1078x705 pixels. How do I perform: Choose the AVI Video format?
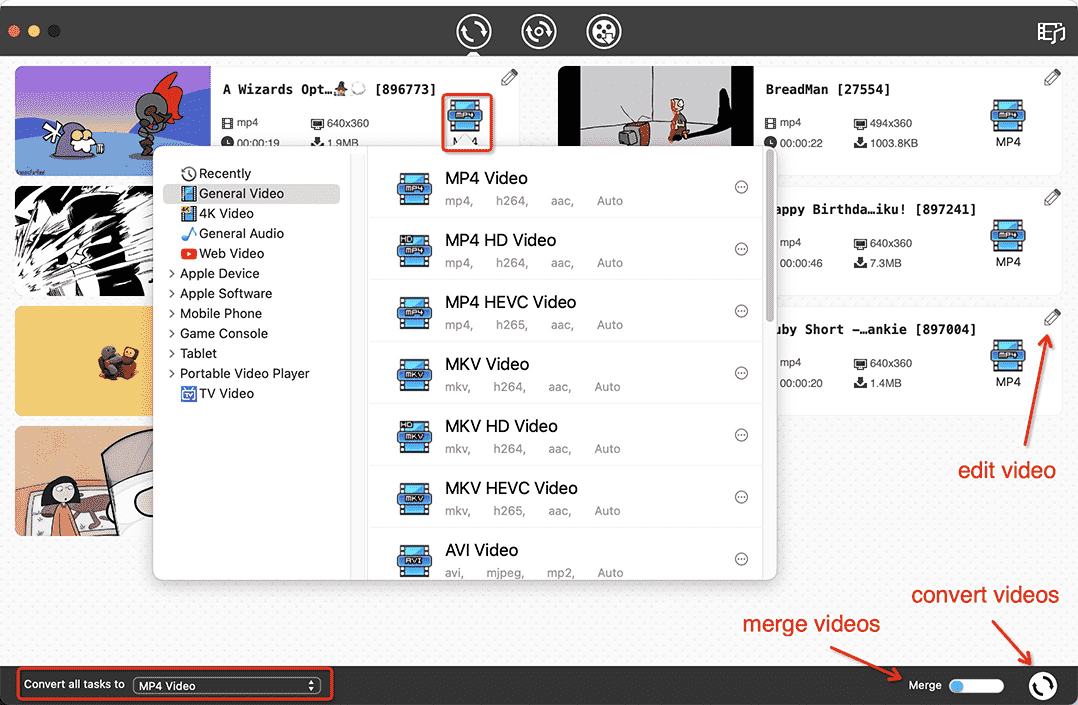pyautogui.click(x=565, y=554)
